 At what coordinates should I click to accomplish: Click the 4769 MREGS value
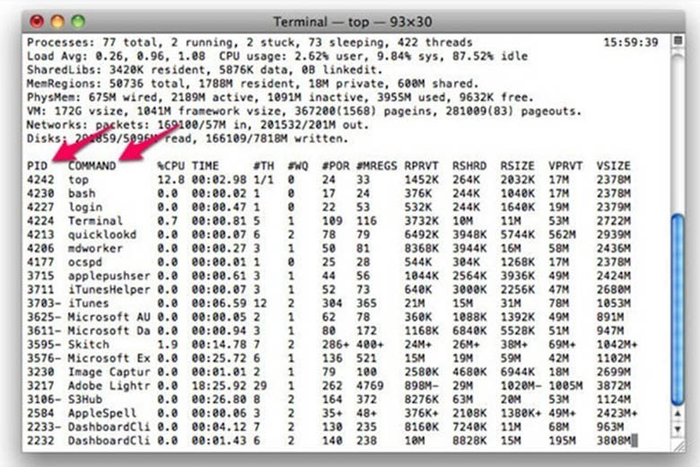[x=370, y=386]
